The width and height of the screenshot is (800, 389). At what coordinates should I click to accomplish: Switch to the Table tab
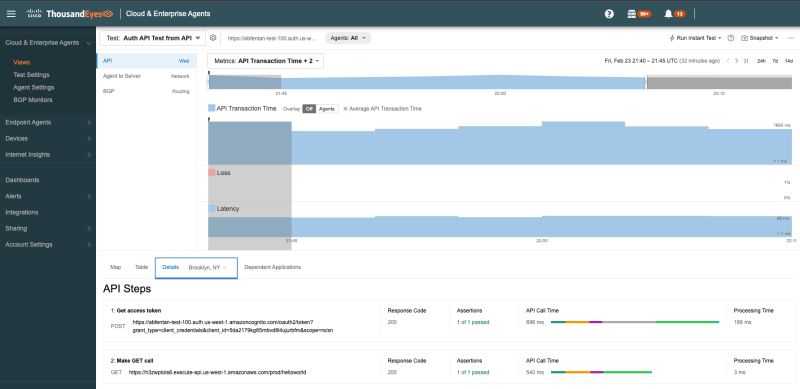pos(141,268)
